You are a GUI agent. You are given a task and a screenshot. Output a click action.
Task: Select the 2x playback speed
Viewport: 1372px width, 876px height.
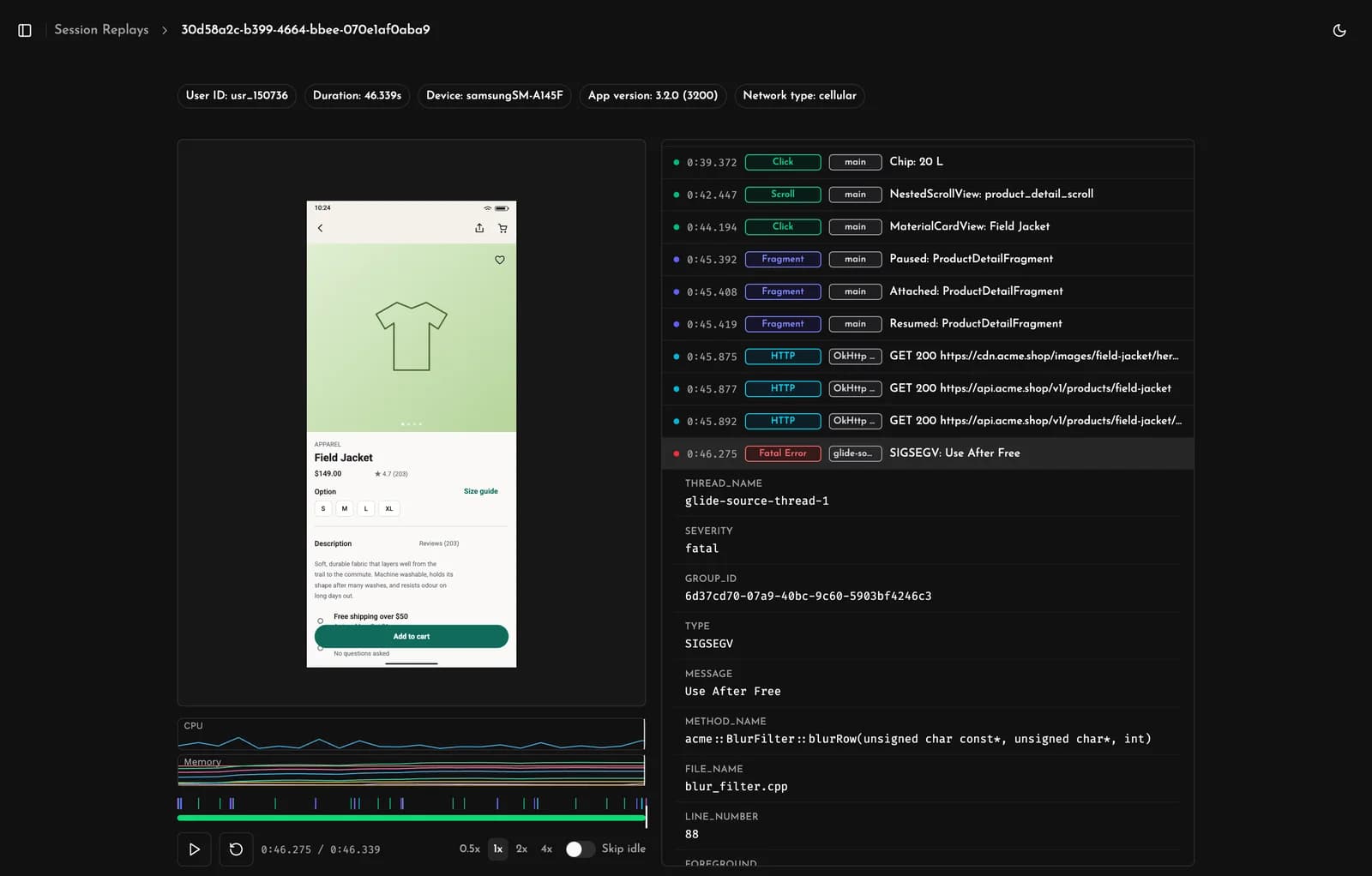pos(521,849)
